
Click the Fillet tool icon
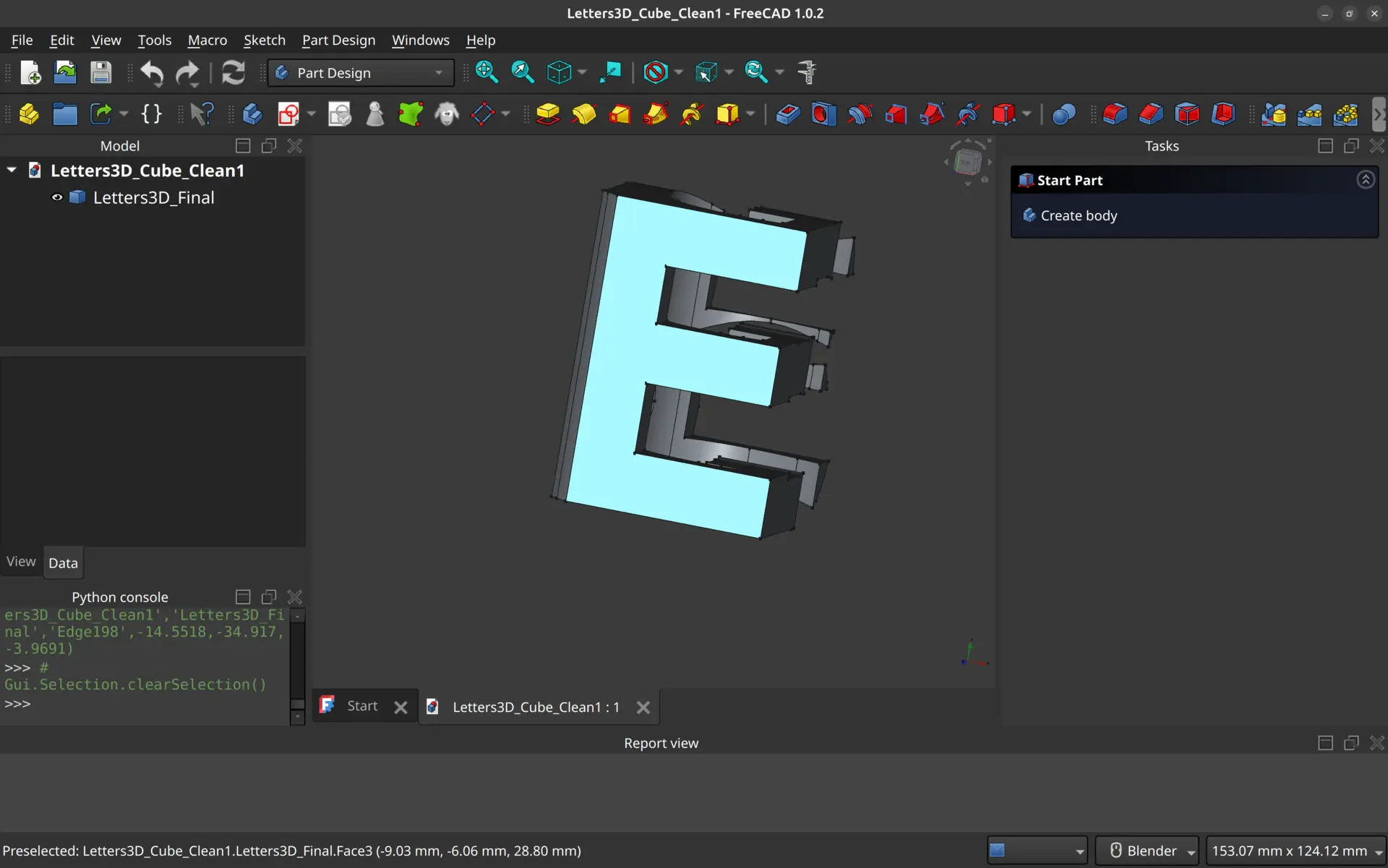click(1115, 114)
